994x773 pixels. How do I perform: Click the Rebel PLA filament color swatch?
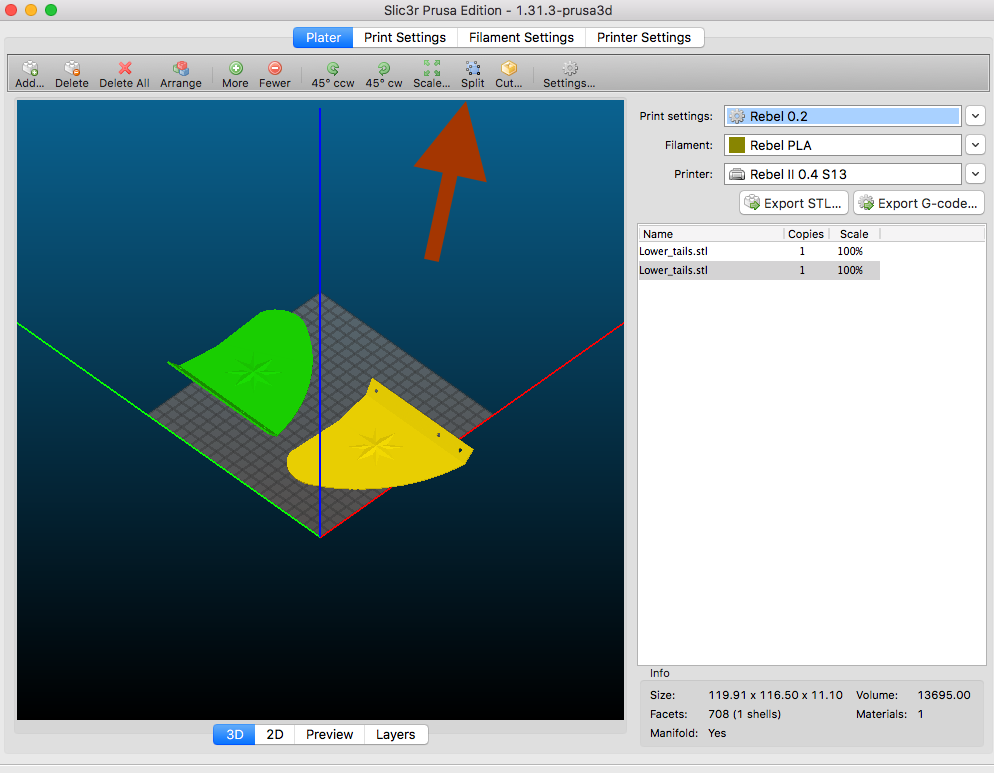pos(737,145)
